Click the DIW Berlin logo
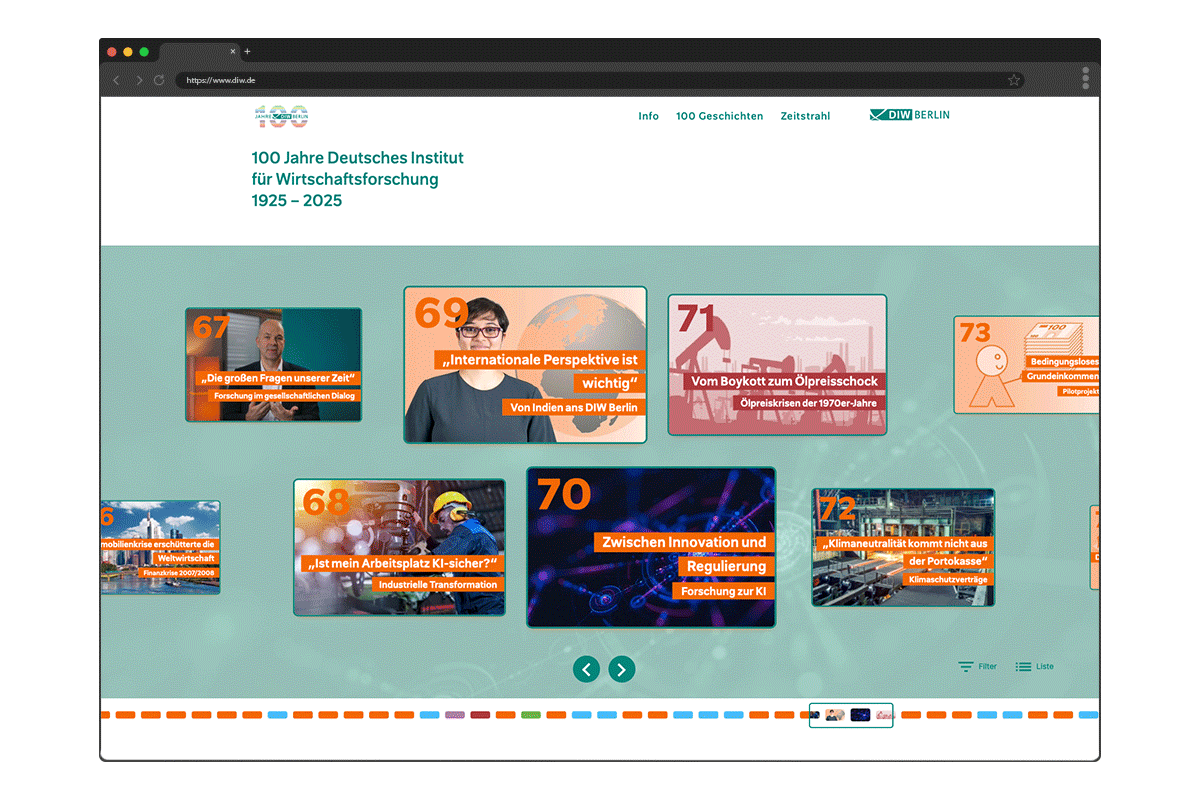The image size is (1200, 800). pyautogui.click(x=909, y=115)
